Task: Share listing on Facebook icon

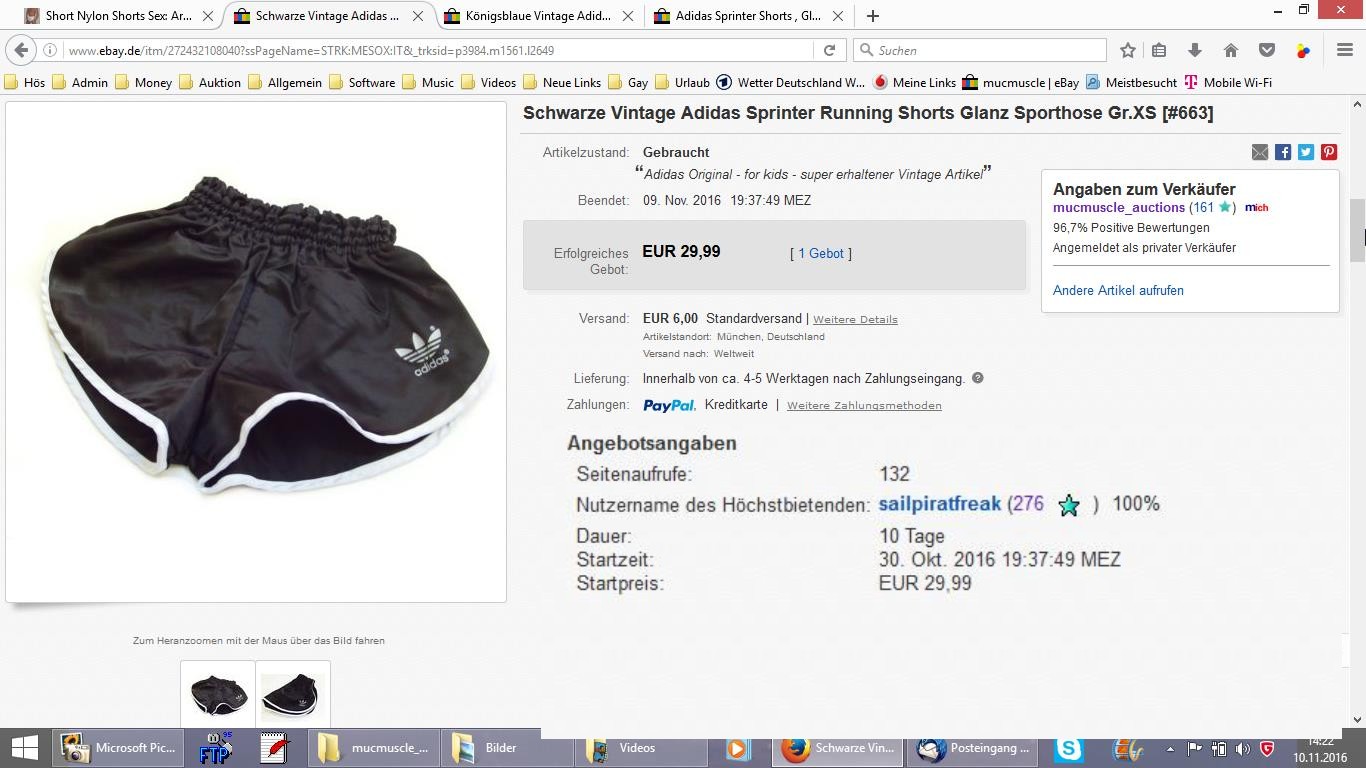Action: tap(1283, 152)
